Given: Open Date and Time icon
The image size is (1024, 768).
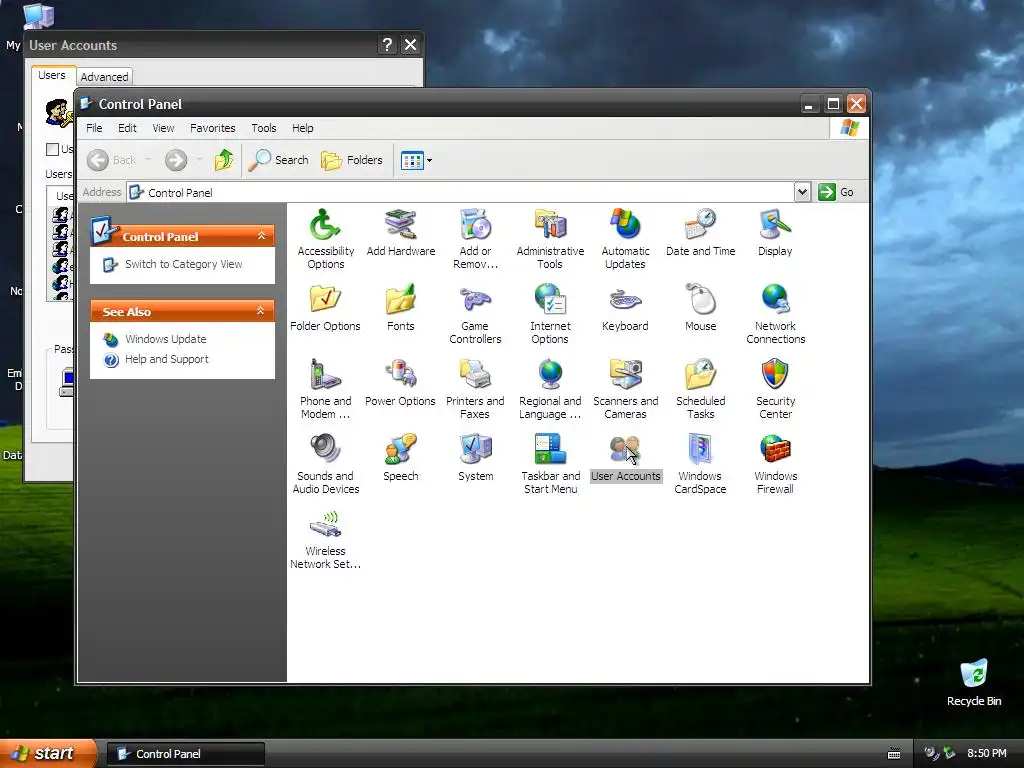Looking at the screenshot, I should (700, 233).
